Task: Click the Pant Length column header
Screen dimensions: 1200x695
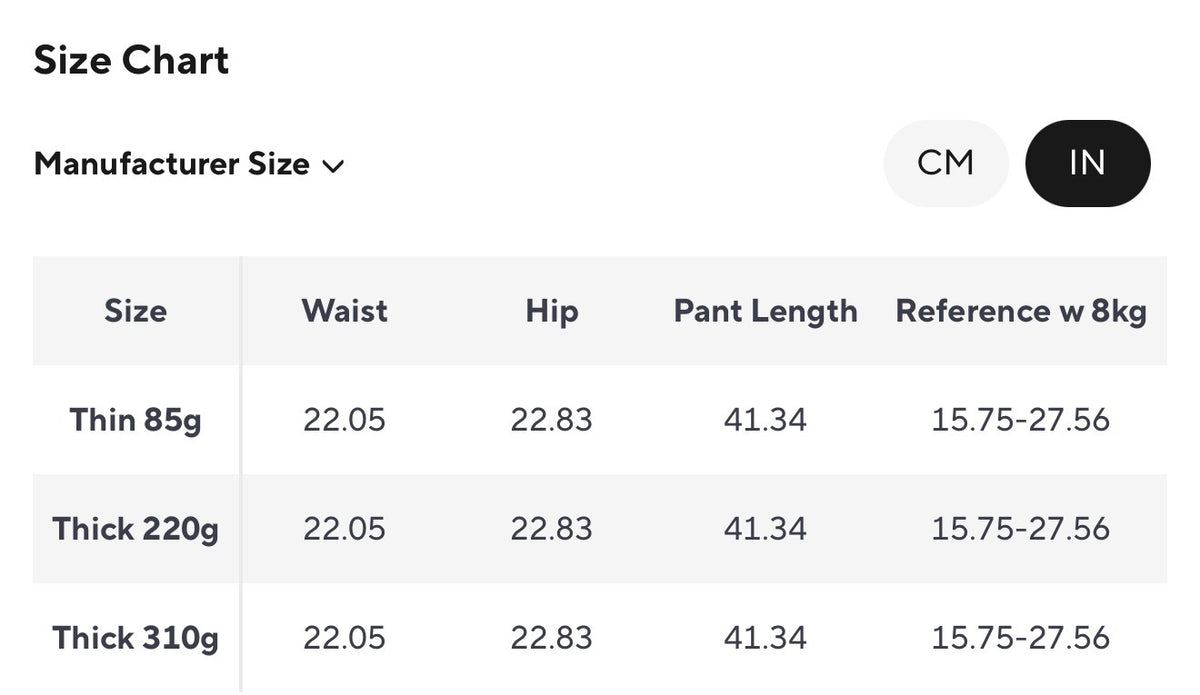Action: pyautogui.click(x=765, y=311)
